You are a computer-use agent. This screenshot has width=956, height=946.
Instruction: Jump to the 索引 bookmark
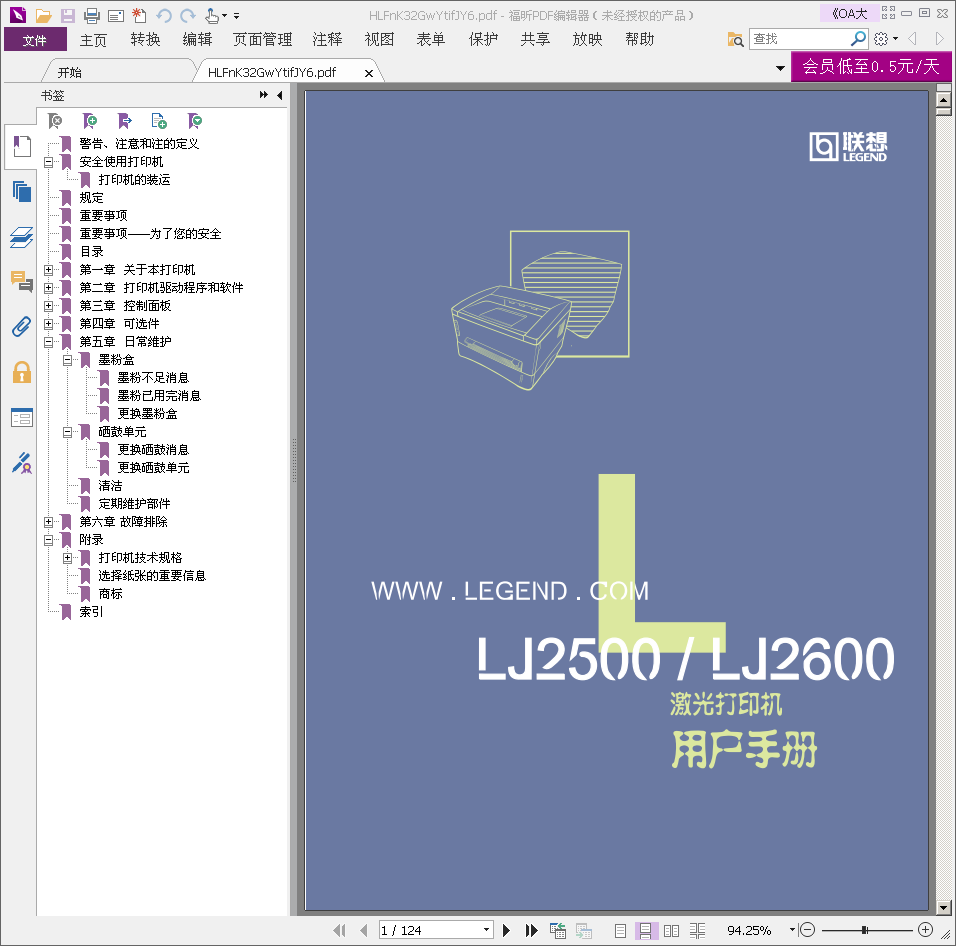91,612
